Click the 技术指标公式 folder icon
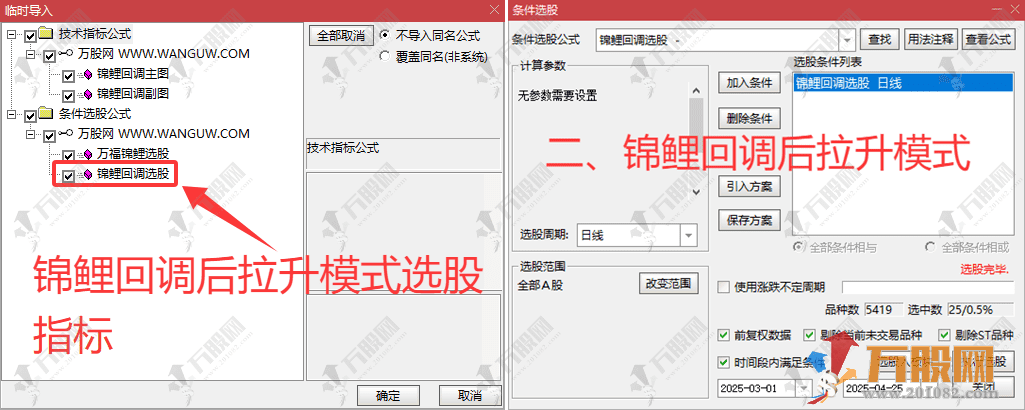 tap(46, 34)
